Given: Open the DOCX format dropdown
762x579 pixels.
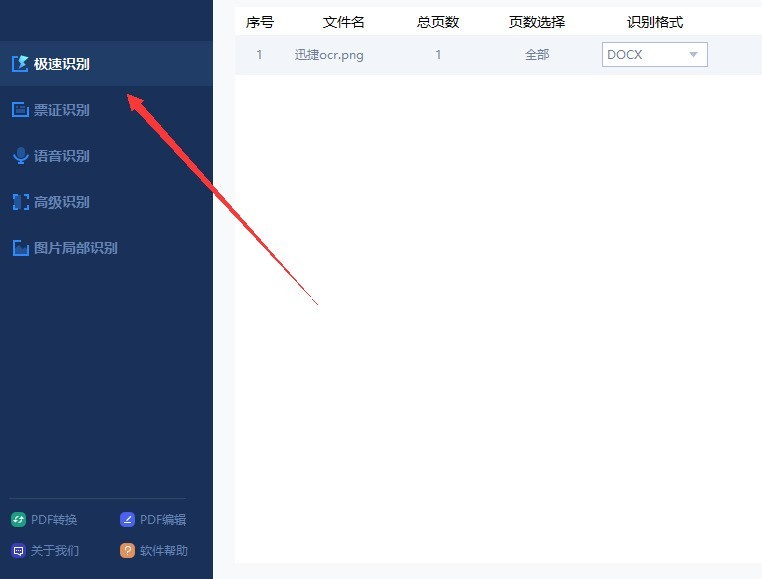Looking at the screenshot, I should 655,54.
